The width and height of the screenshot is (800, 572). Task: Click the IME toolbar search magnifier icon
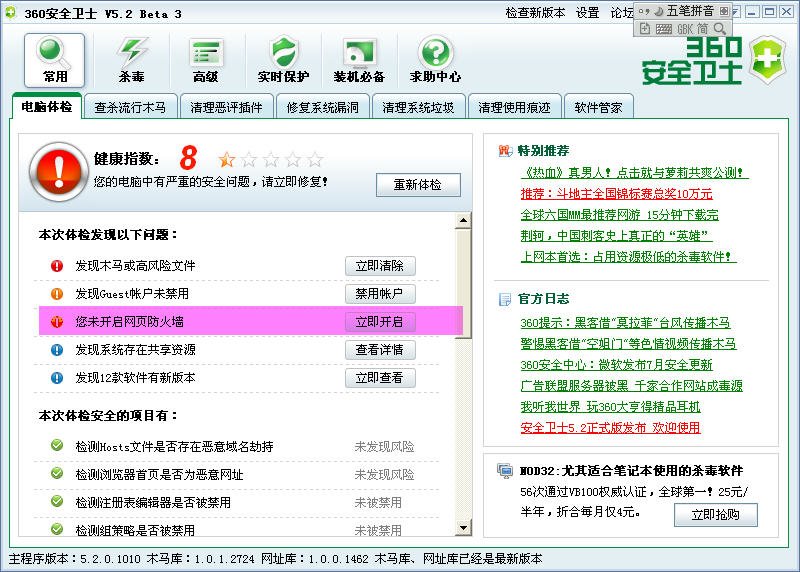(x=719, y=29)
